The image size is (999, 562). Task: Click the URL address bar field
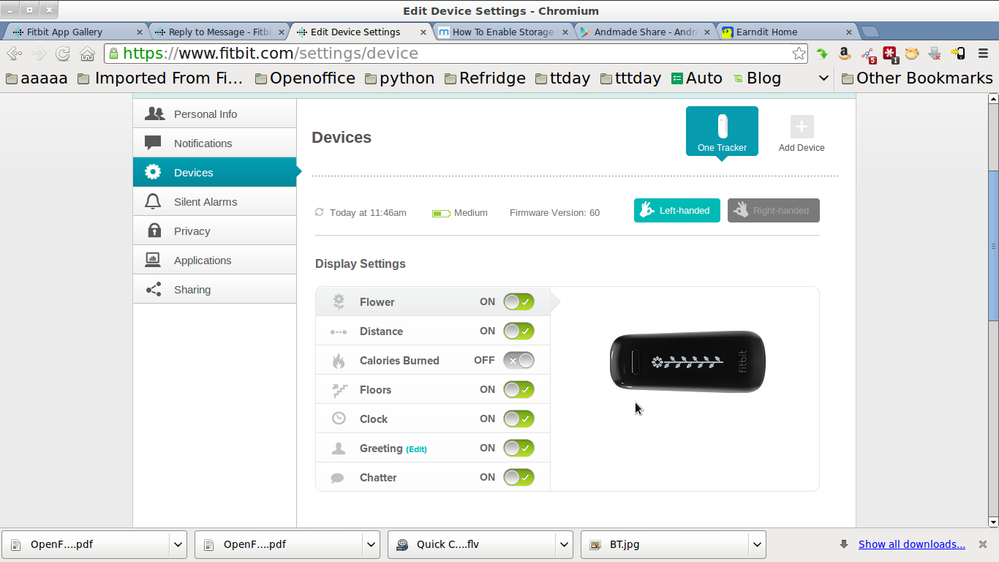click(456, 54)
